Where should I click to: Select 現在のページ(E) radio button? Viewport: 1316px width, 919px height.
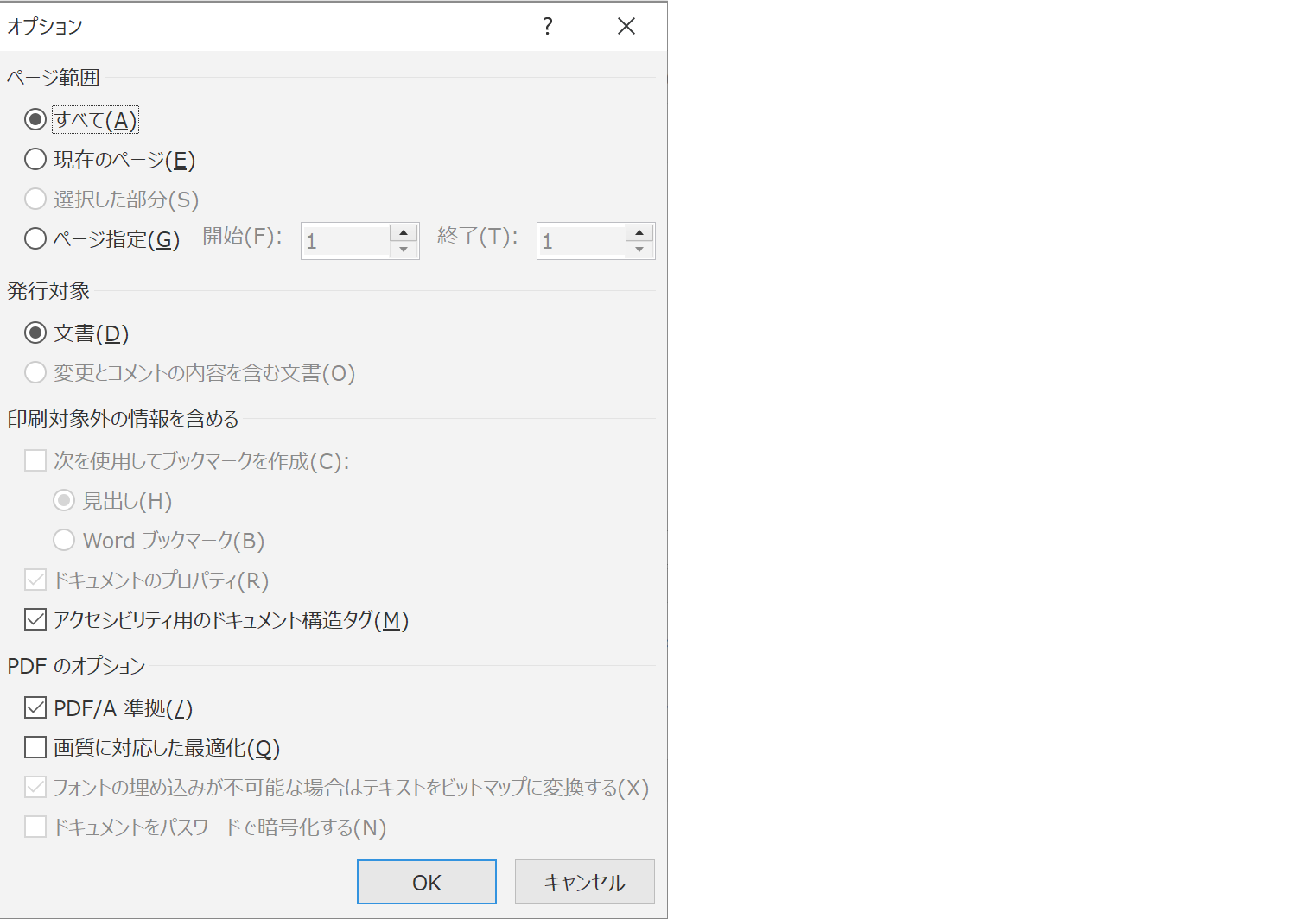point(35,159)
